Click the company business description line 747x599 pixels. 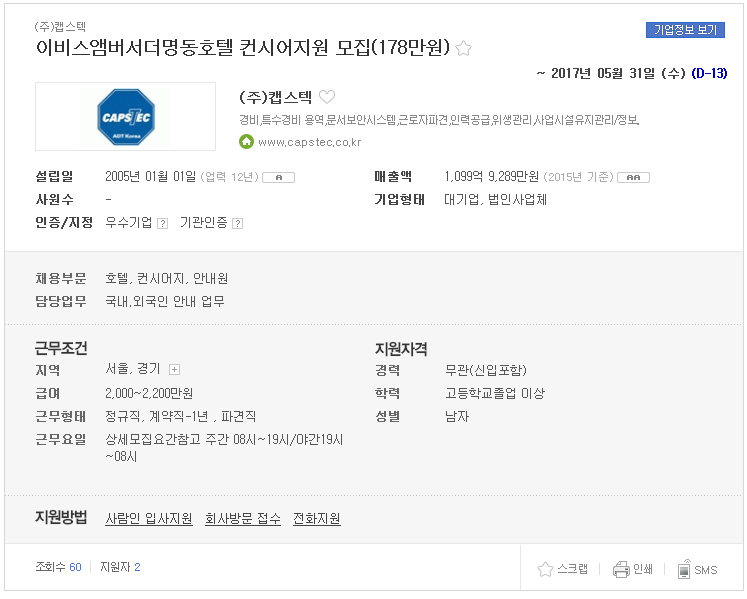point(439,120)
